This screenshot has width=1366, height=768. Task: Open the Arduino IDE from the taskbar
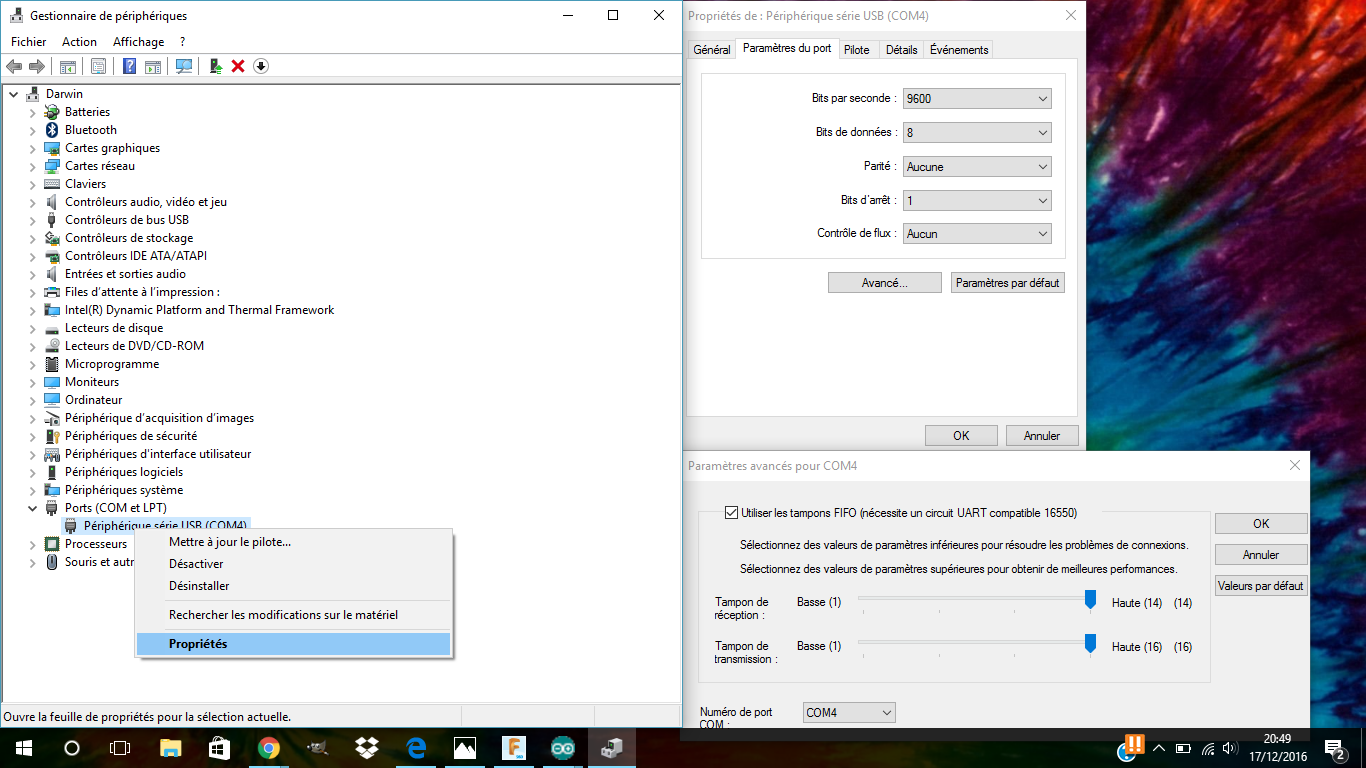(x=562, y=747)
